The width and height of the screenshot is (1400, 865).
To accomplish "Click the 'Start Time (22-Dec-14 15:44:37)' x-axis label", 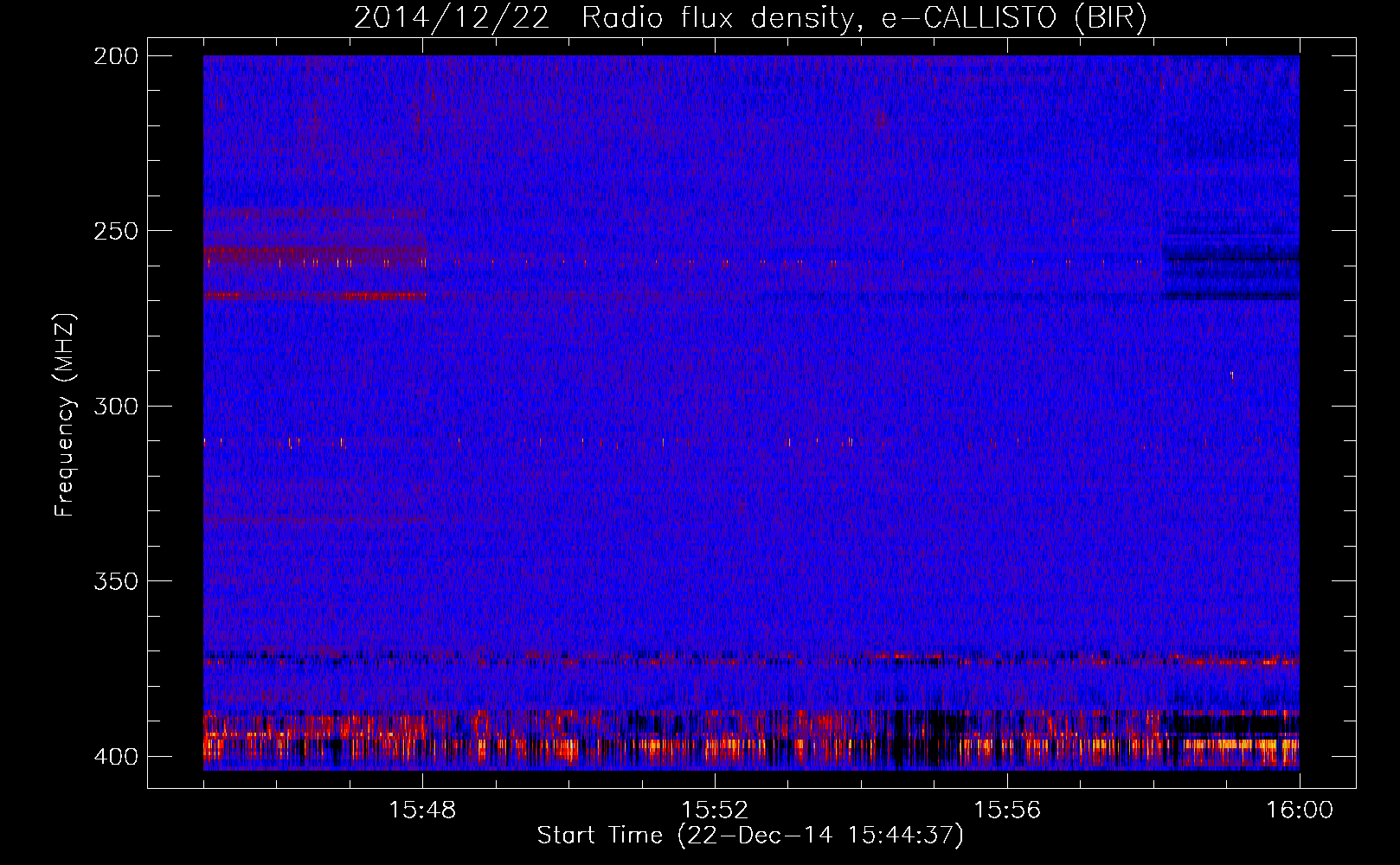I will pyautogui.click(x=750, y=836).
